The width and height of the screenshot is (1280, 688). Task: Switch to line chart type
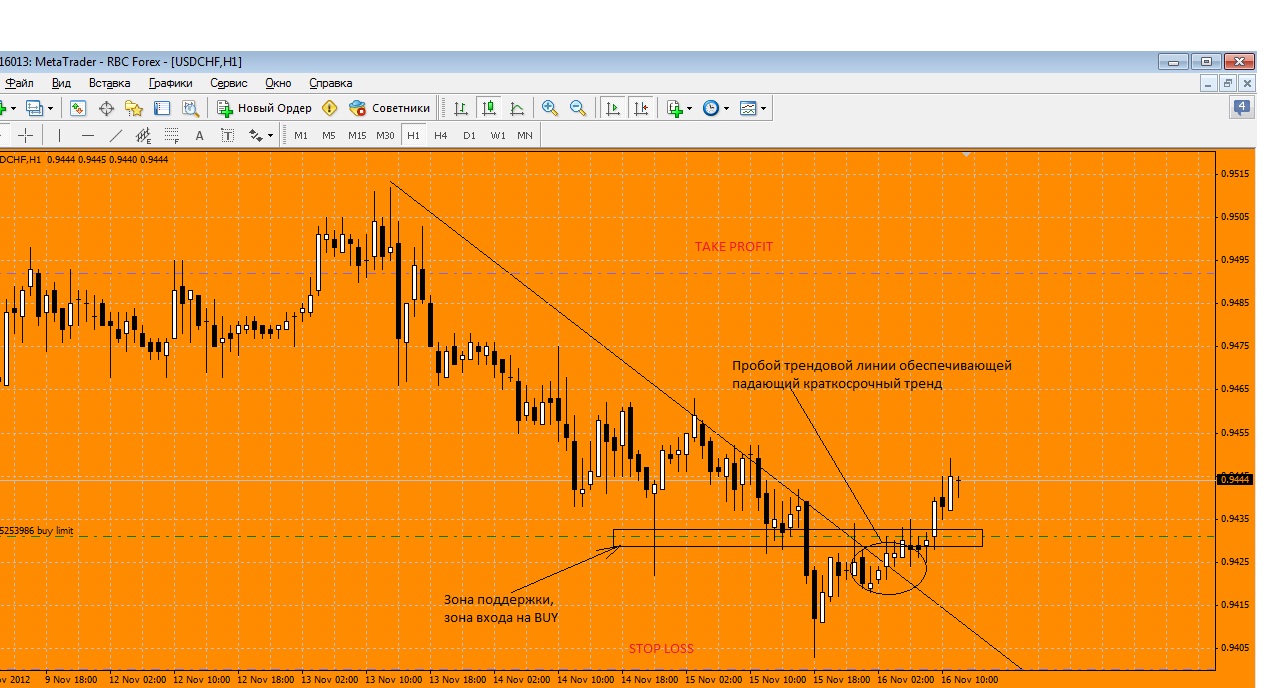click(x=517, y=108)
